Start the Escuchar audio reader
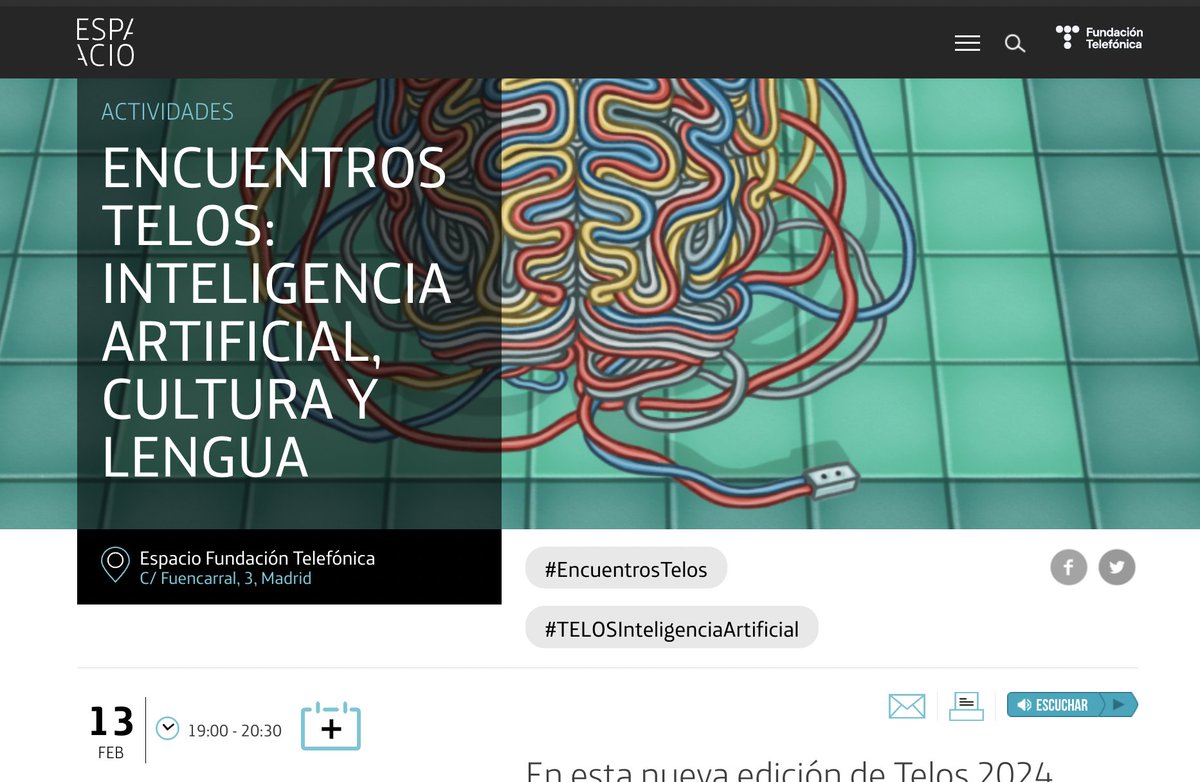This screenshot has height=782, width=1200. click(1072, 705)
